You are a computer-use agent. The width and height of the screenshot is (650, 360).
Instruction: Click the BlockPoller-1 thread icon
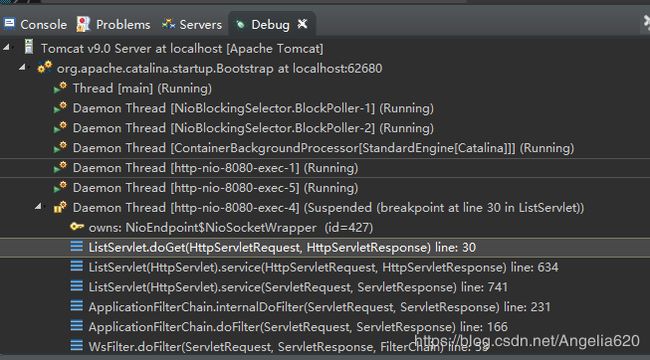click(x=60, y=107)
